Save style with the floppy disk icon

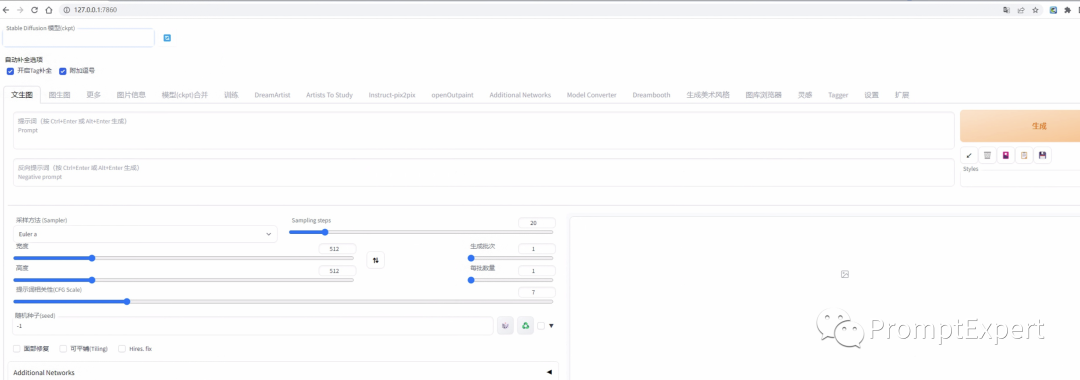1043,156
